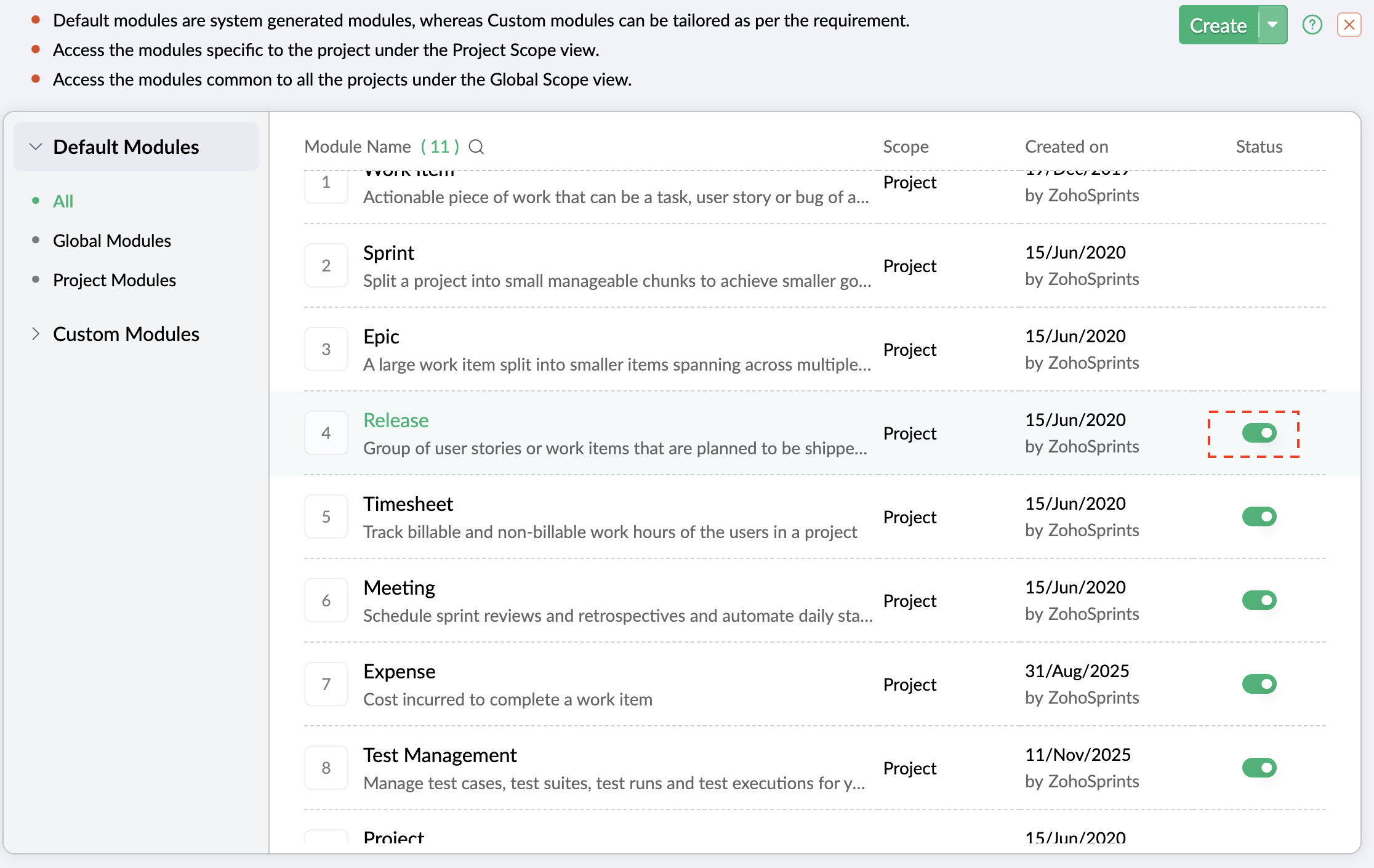
Task: Disable the Release module toggle
Action: click(x=1259, y=433)
